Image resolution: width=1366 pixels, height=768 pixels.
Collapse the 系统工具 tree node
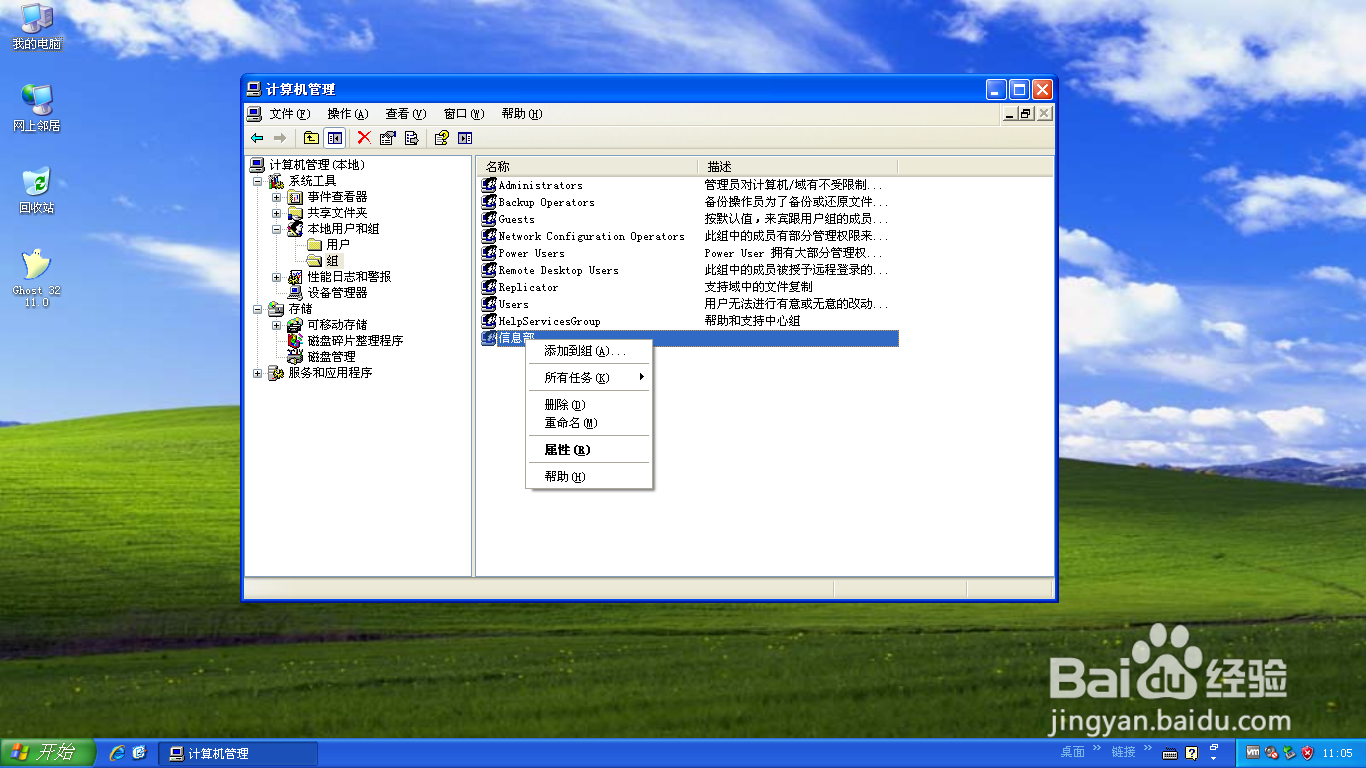[x=258, y=181]
